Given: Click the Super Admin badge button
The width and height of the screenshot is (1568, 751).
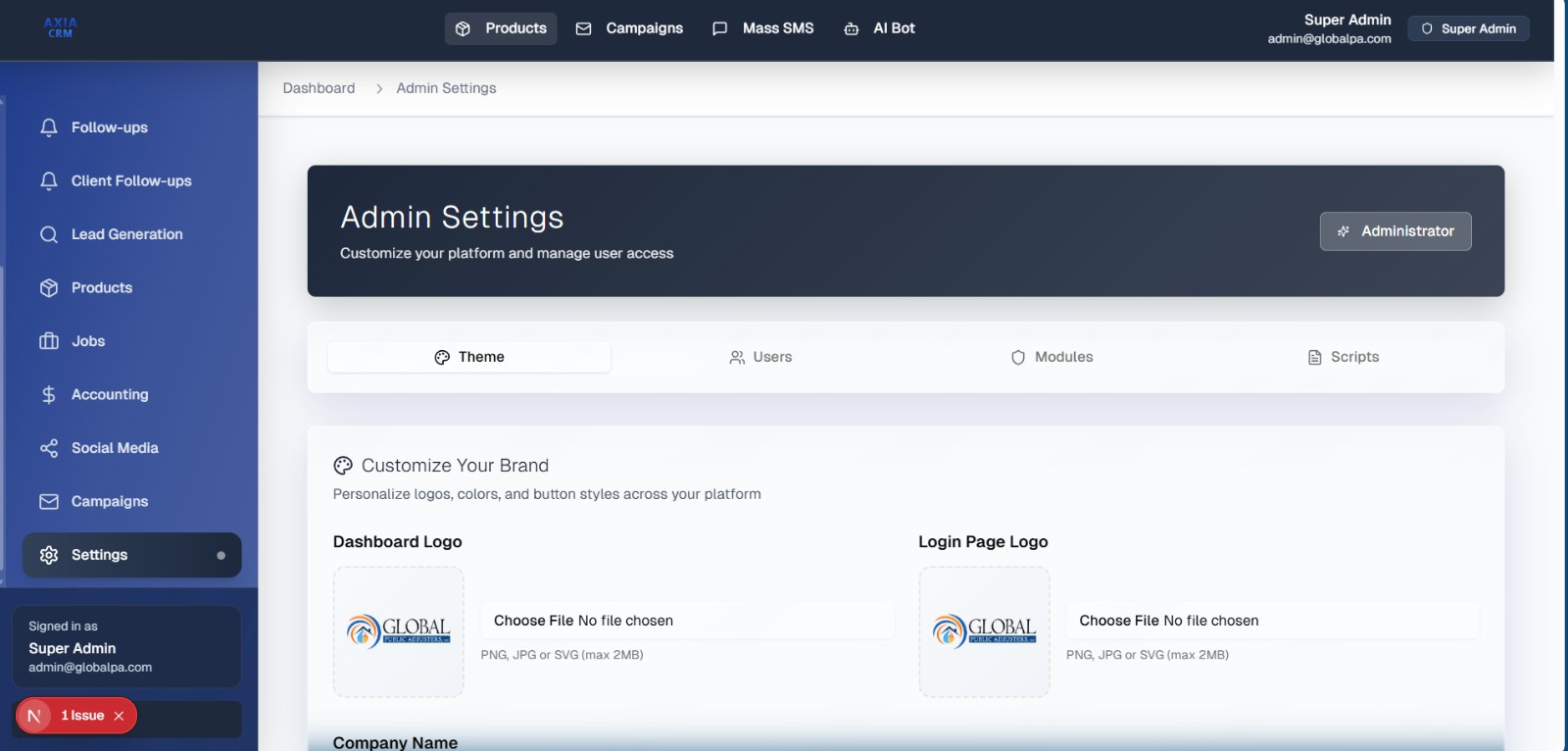Looking at the screenshot, I should pyautogui.click(x=1468, y=28).
